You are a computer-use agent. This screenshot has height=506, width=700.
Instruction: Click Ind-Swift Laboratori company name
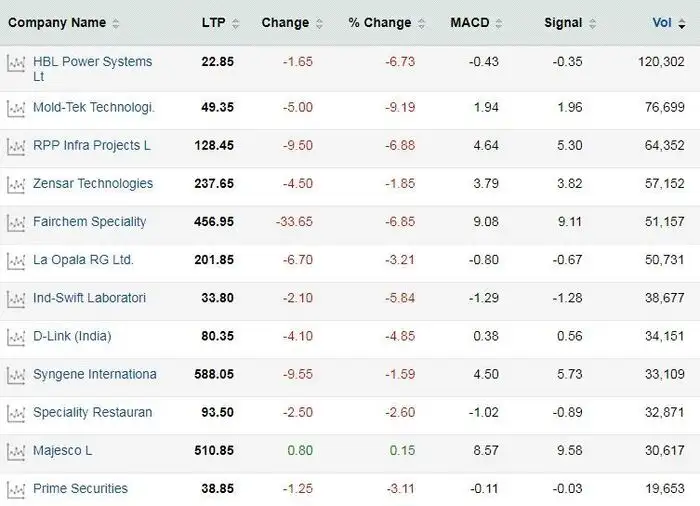click(89, 298)
